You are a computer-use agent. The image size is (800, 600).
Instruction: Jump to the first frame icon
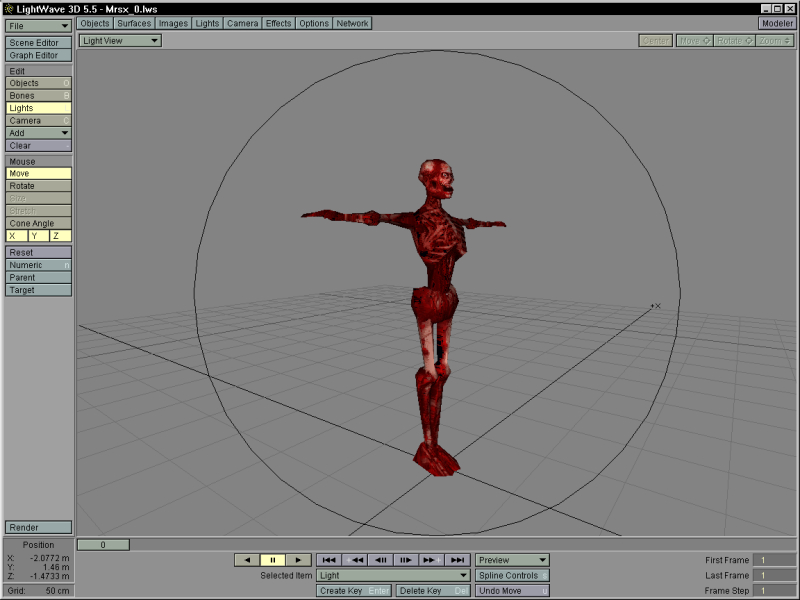tap(329, 560)
